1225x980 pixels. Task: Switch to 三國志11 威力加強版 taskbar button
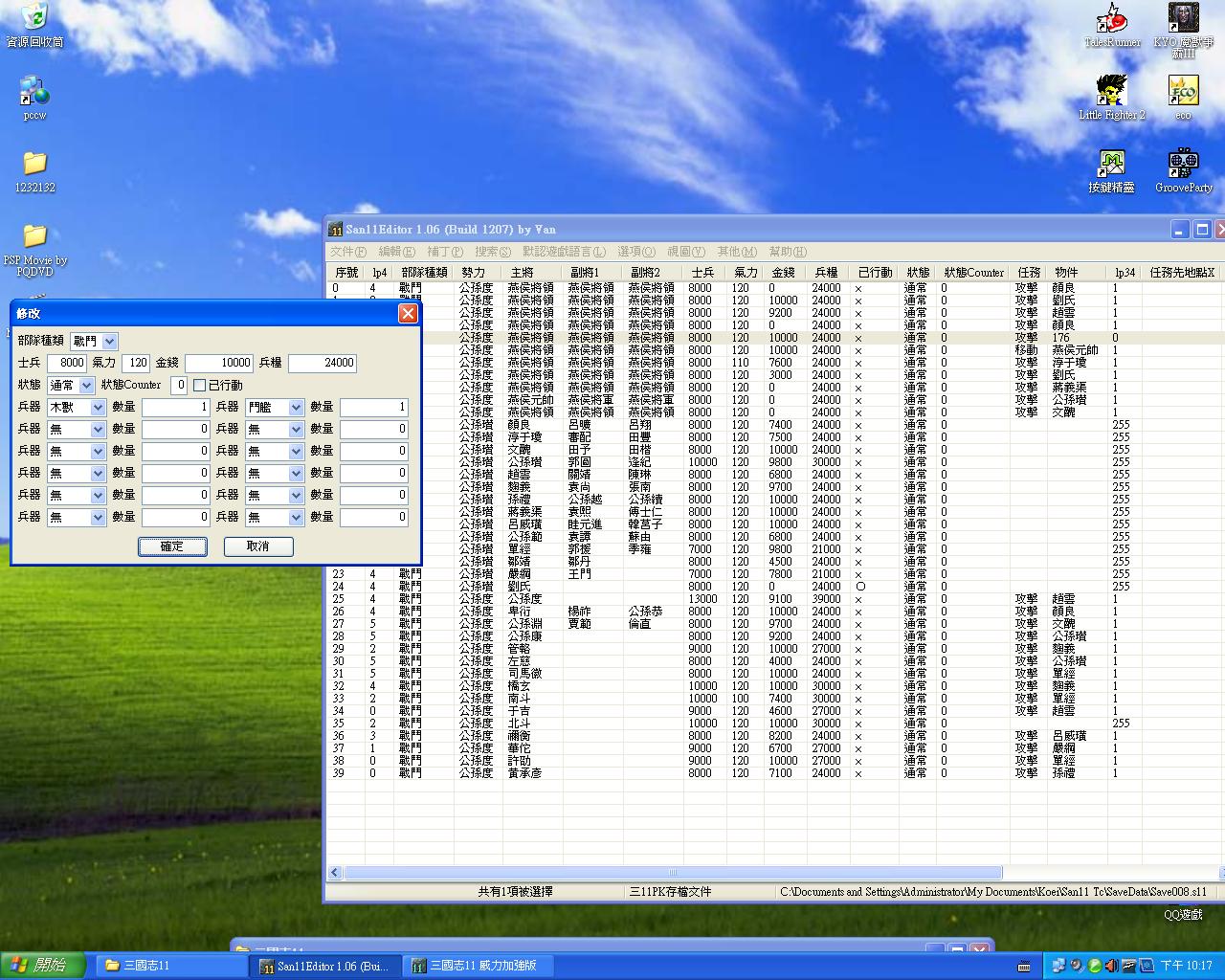click(477, 966)
